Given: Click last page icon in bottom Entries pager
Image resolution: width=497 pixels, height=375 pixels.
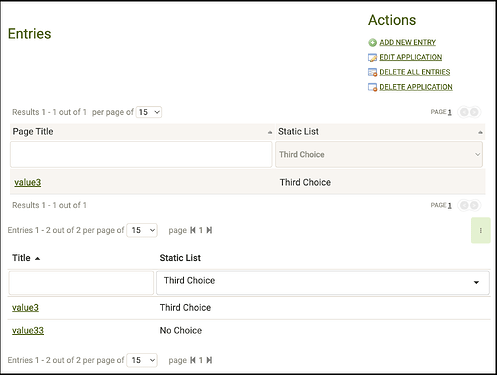Looking at the screenshot, I should [209, 360].
